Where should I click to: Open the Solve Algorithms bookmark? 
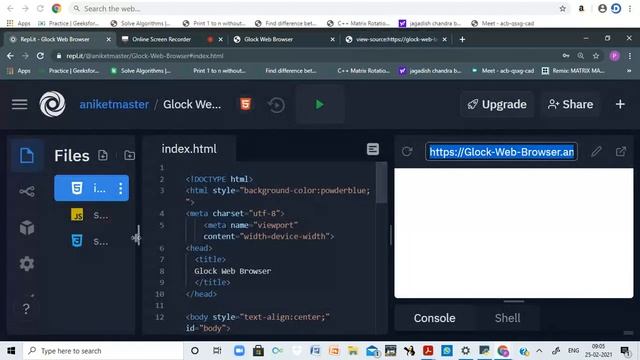coord(141,71)
